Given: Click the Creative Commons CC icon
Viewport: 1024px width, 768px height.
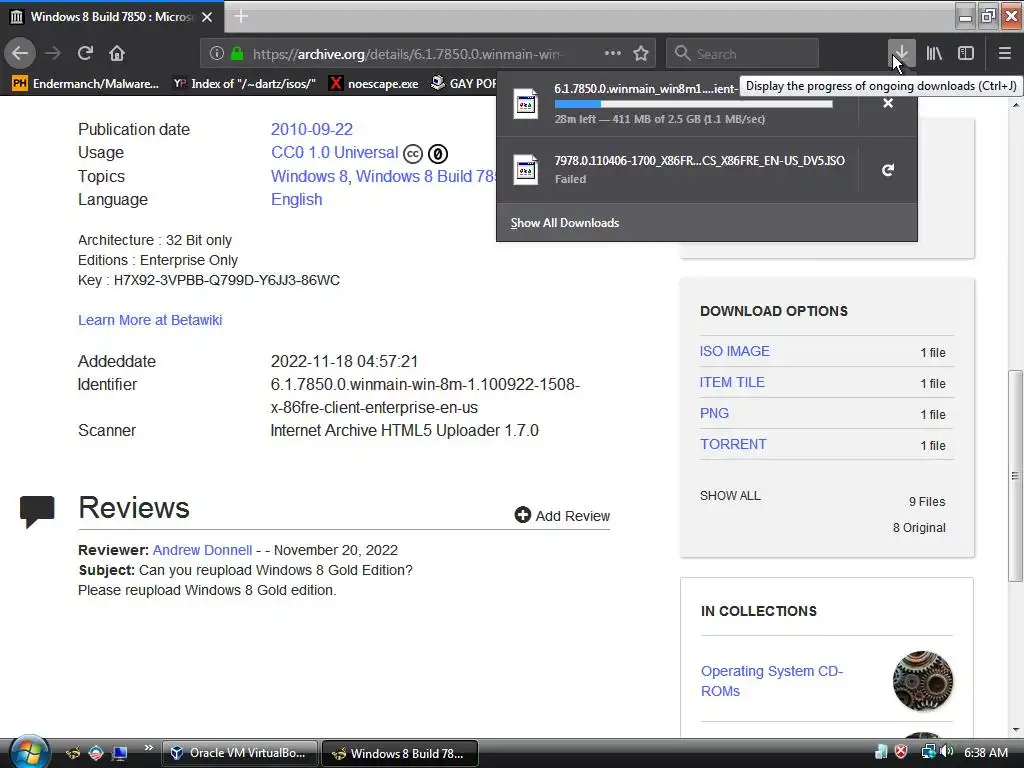Looking at the screenshot, I should point(413,153).
